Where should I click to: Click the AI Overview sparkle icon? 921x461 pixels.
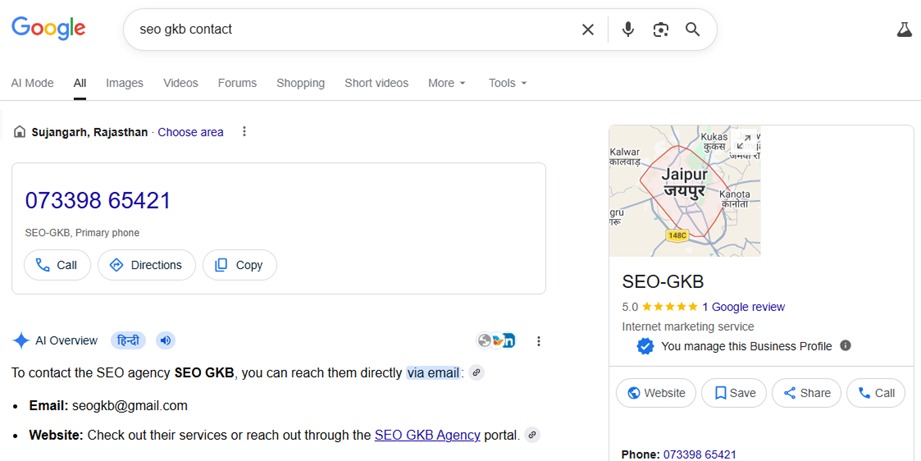pyautogui.click(x=21, y=341)
